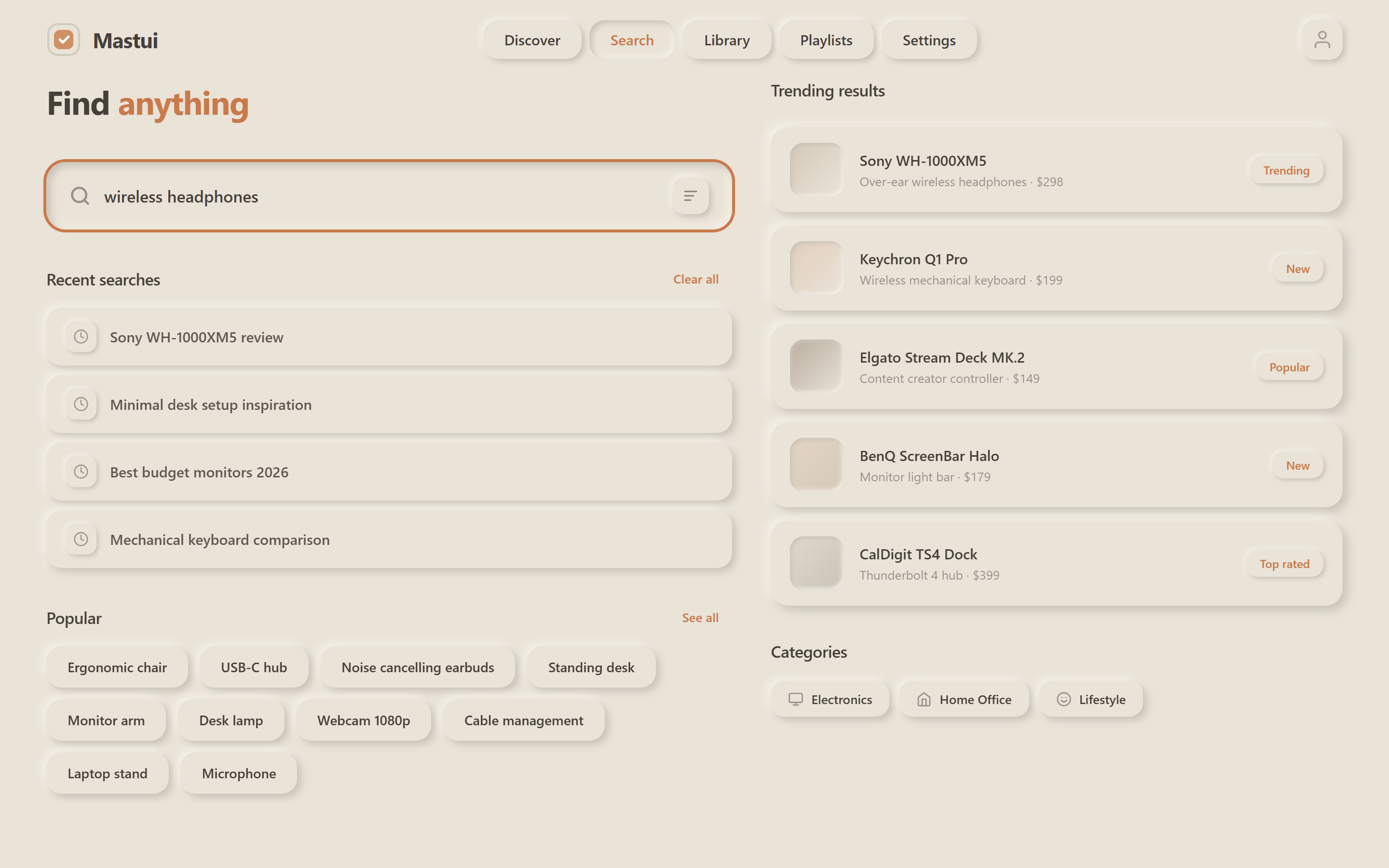Click the Sony WH-1000XM5 result title
Viewport: 1389px width, 868px height.
pyautogui.click(x=922, y=161)
